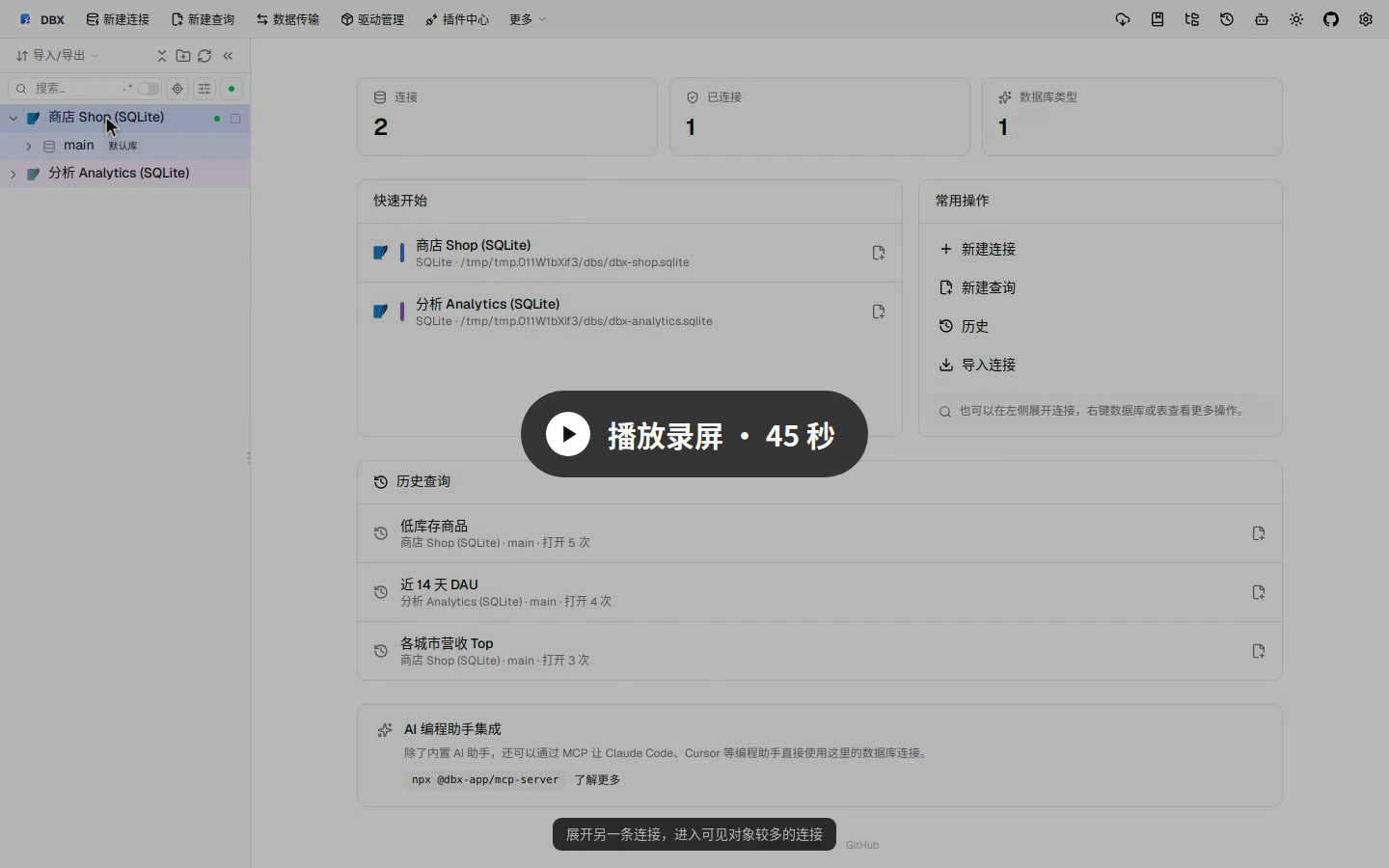Viewport: 1389px width, 868px height.
Task: Open 驱动管理 from the top menu
Action: 372,19
